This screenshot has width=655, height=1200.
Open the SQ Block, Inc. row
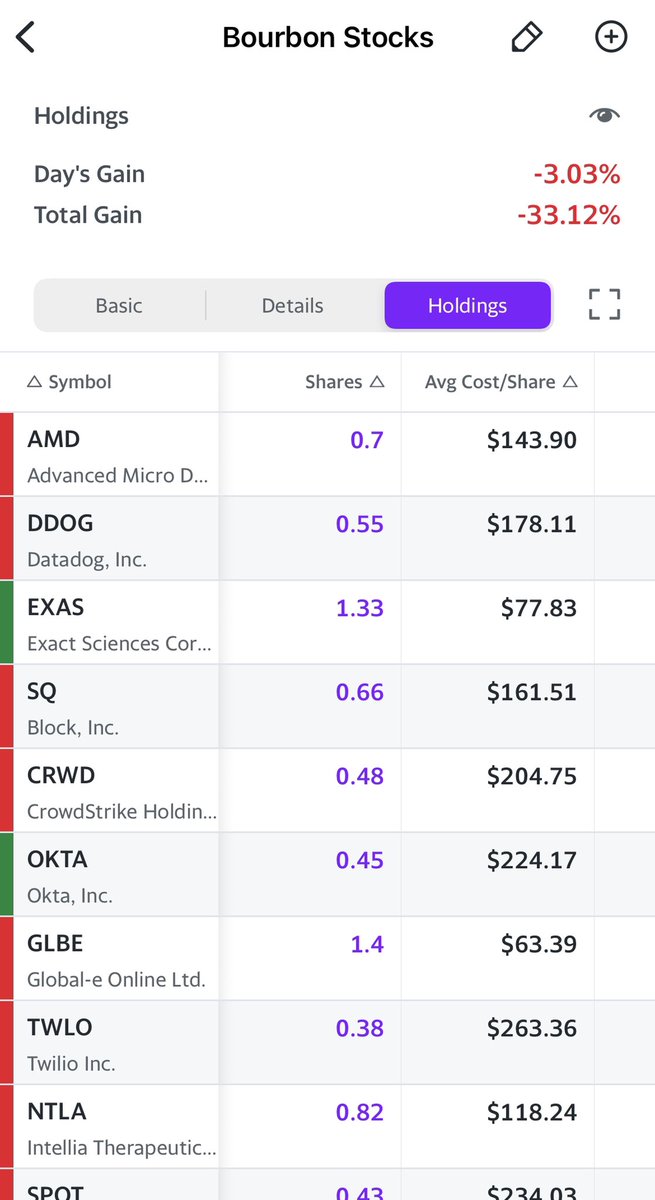click(327, 706)
